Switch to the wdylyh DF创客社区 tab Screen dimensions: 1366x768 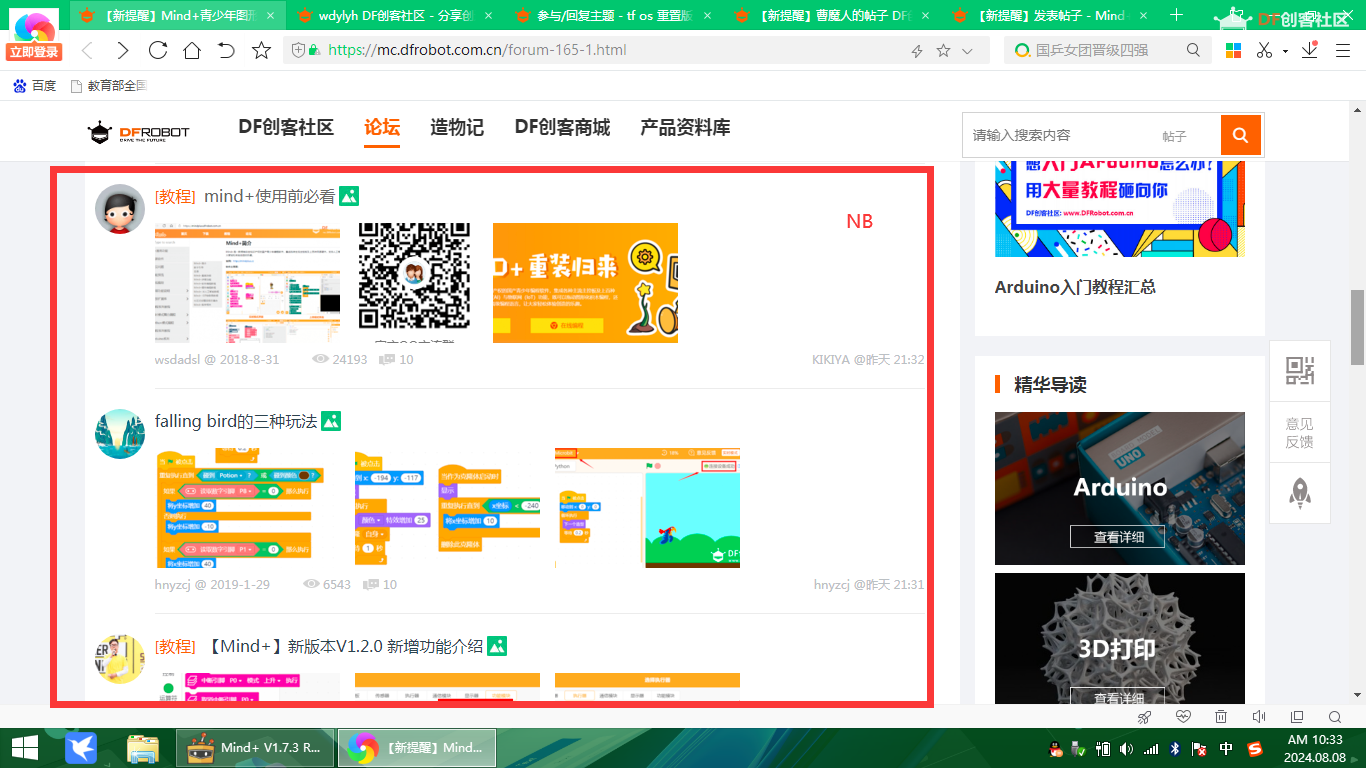point(396,15)
